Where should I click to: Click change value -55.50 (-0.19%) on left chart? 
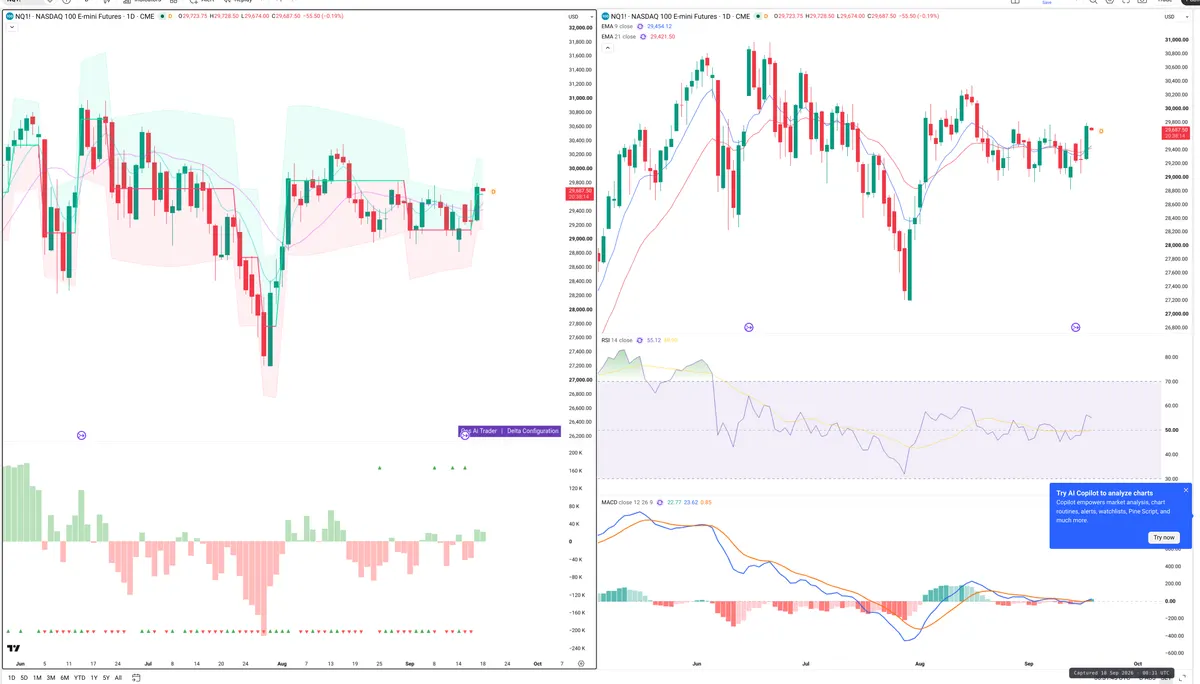coord(325,16)
